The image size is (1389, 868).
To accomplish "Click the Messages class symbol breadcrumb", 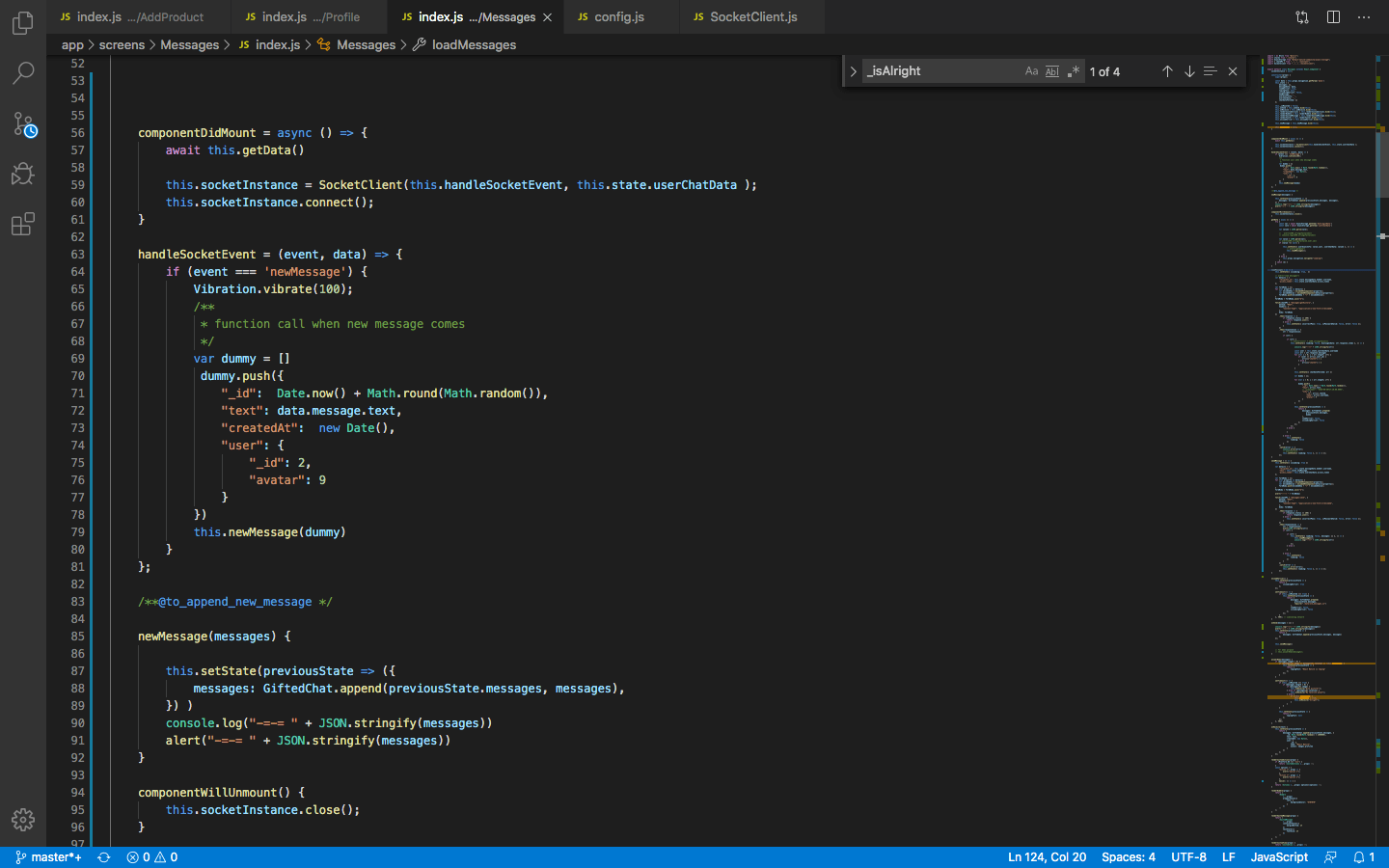I will click(357, 45).
